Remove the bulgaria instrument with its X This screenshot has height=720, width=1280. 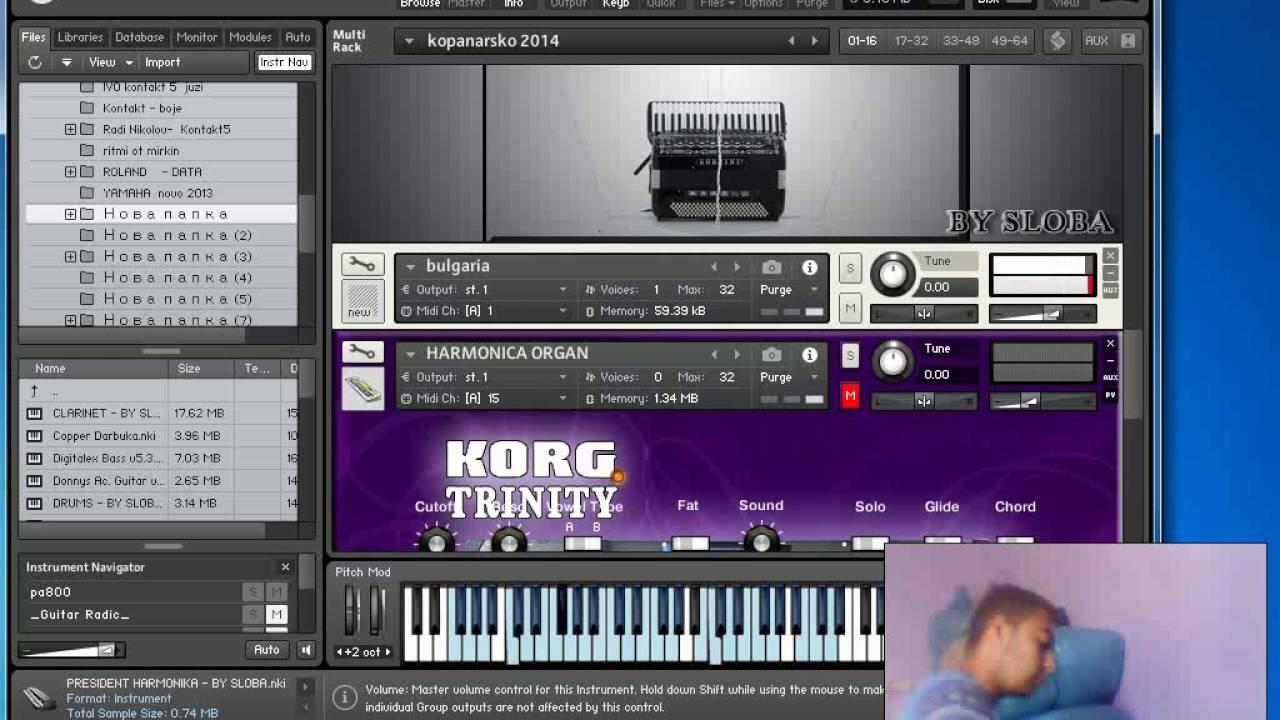click(x=1110, y=256)
